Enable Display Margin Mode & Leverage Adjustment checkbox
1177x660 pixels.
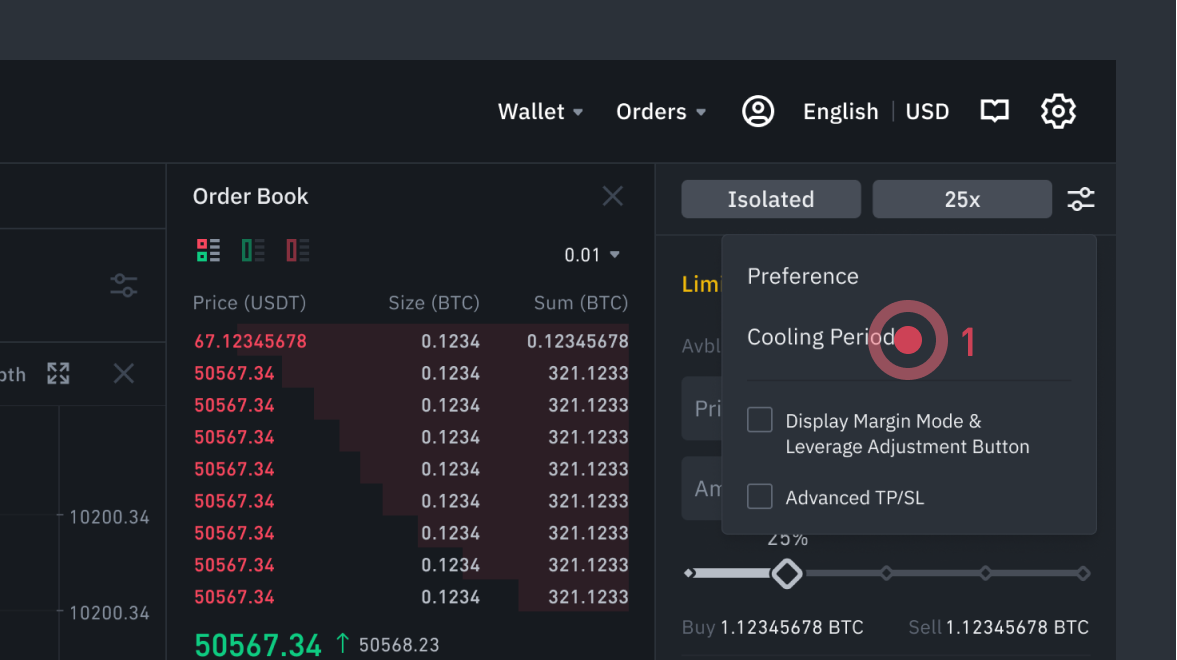(760, 420)
